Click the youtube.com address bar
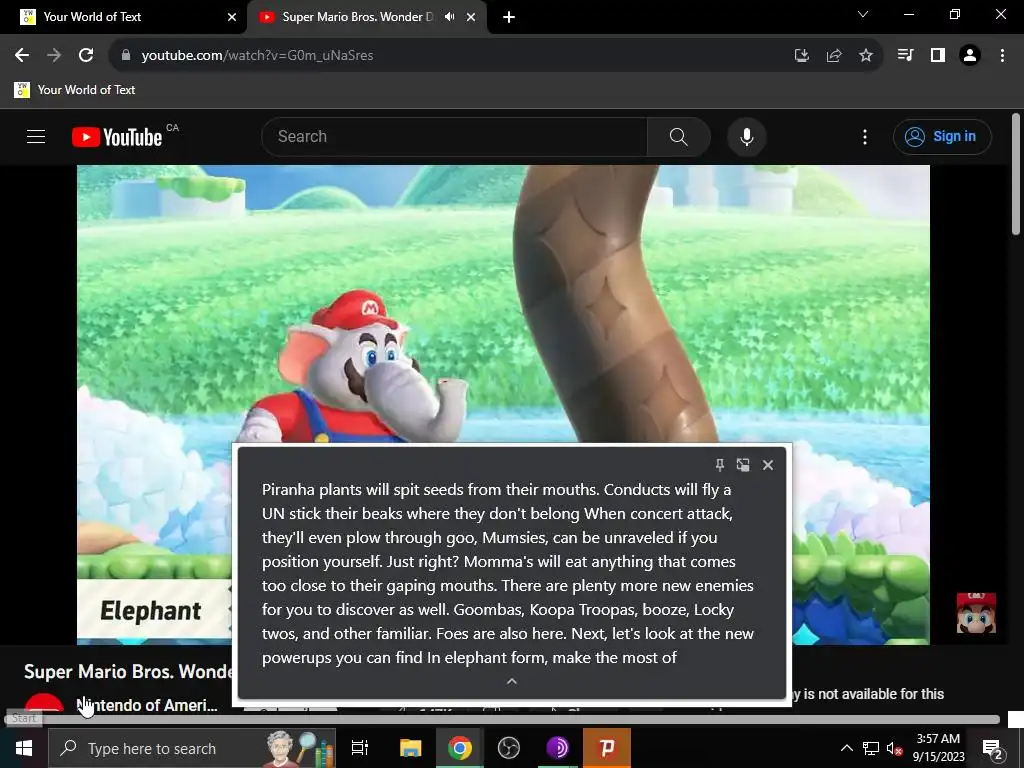1024x768 pixels. (x=451, y=55)
